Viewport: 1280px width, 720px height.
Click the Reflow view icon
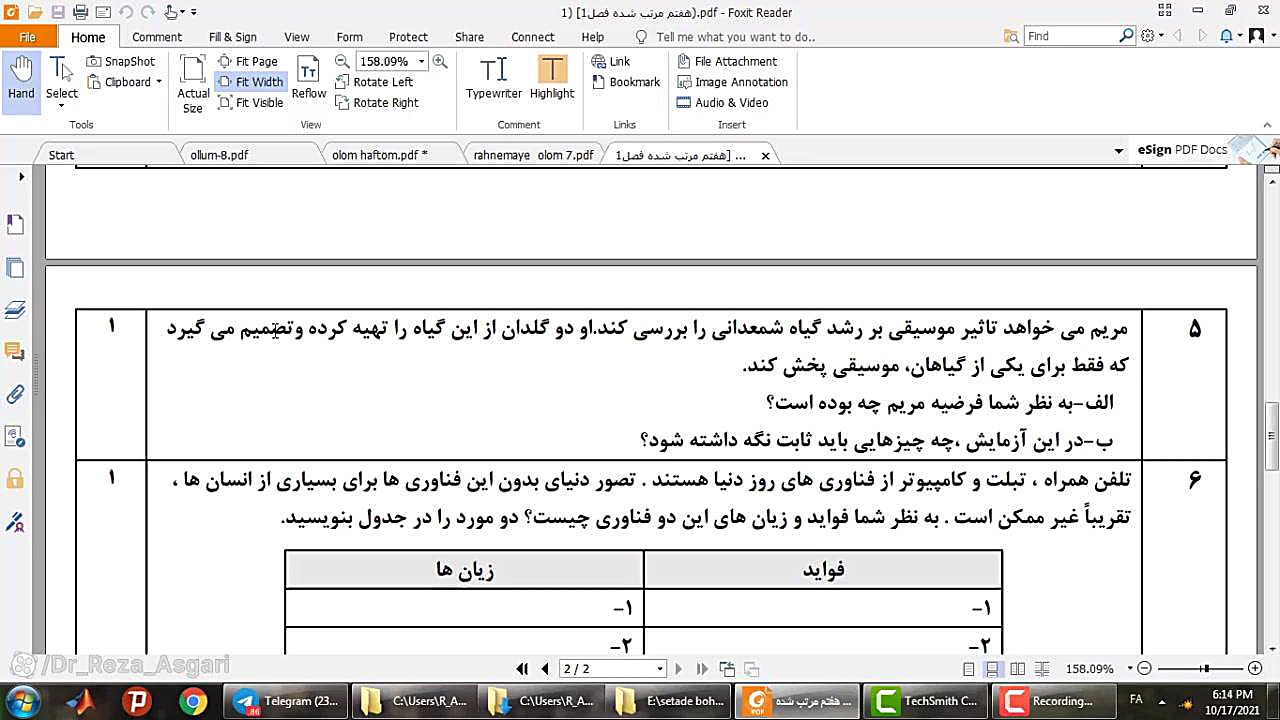(x=309, y=79)
